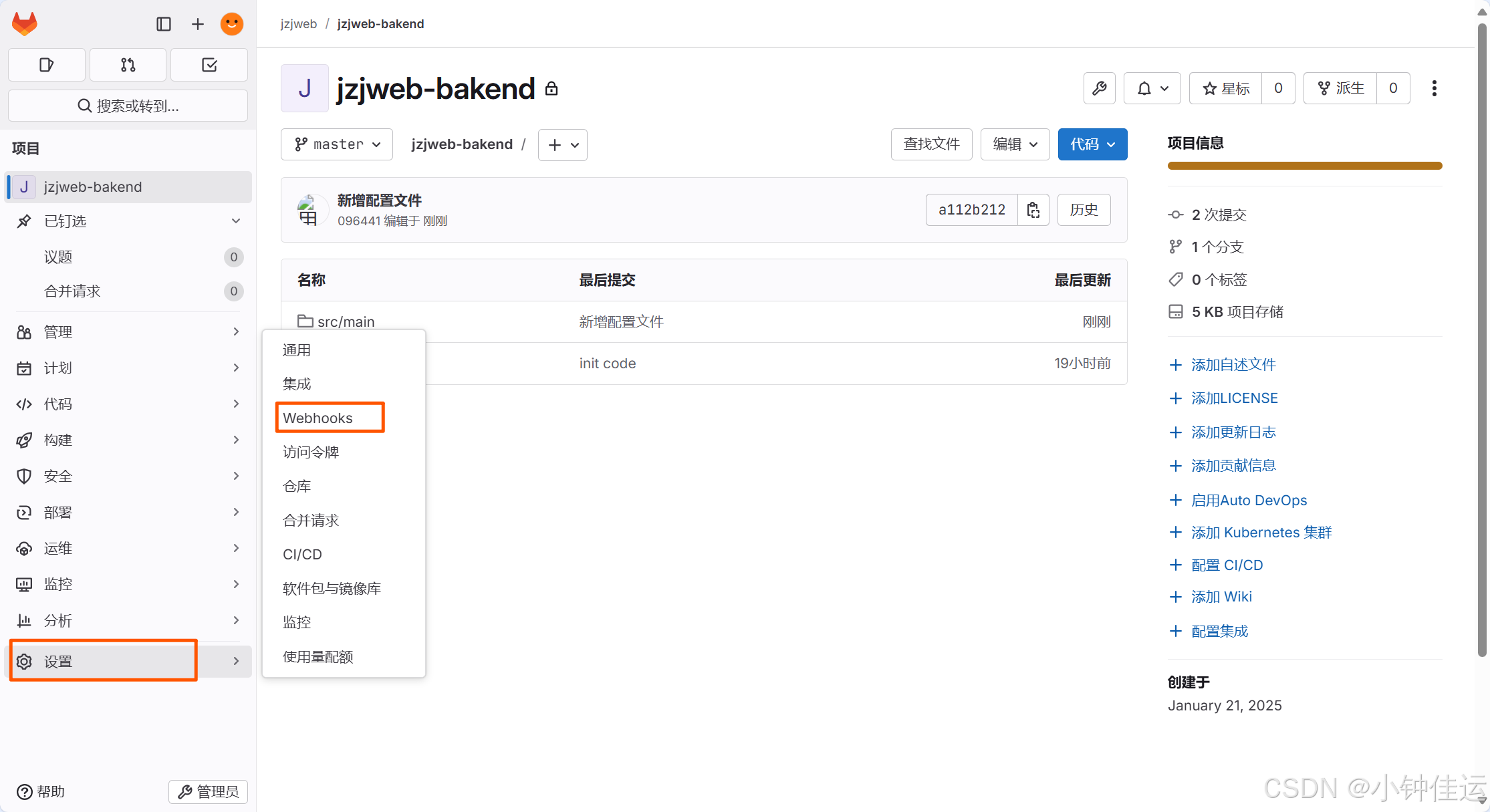Image resolution: width=1490 pixels, height=812 pixels.
Task: Click the star count number
Action: click(1278, 88)
